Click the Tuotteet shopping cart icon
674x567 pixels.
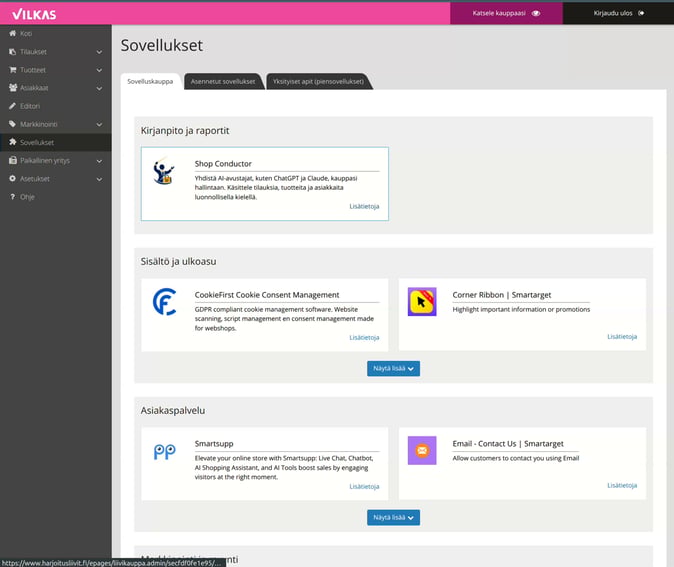pos(12,70)
